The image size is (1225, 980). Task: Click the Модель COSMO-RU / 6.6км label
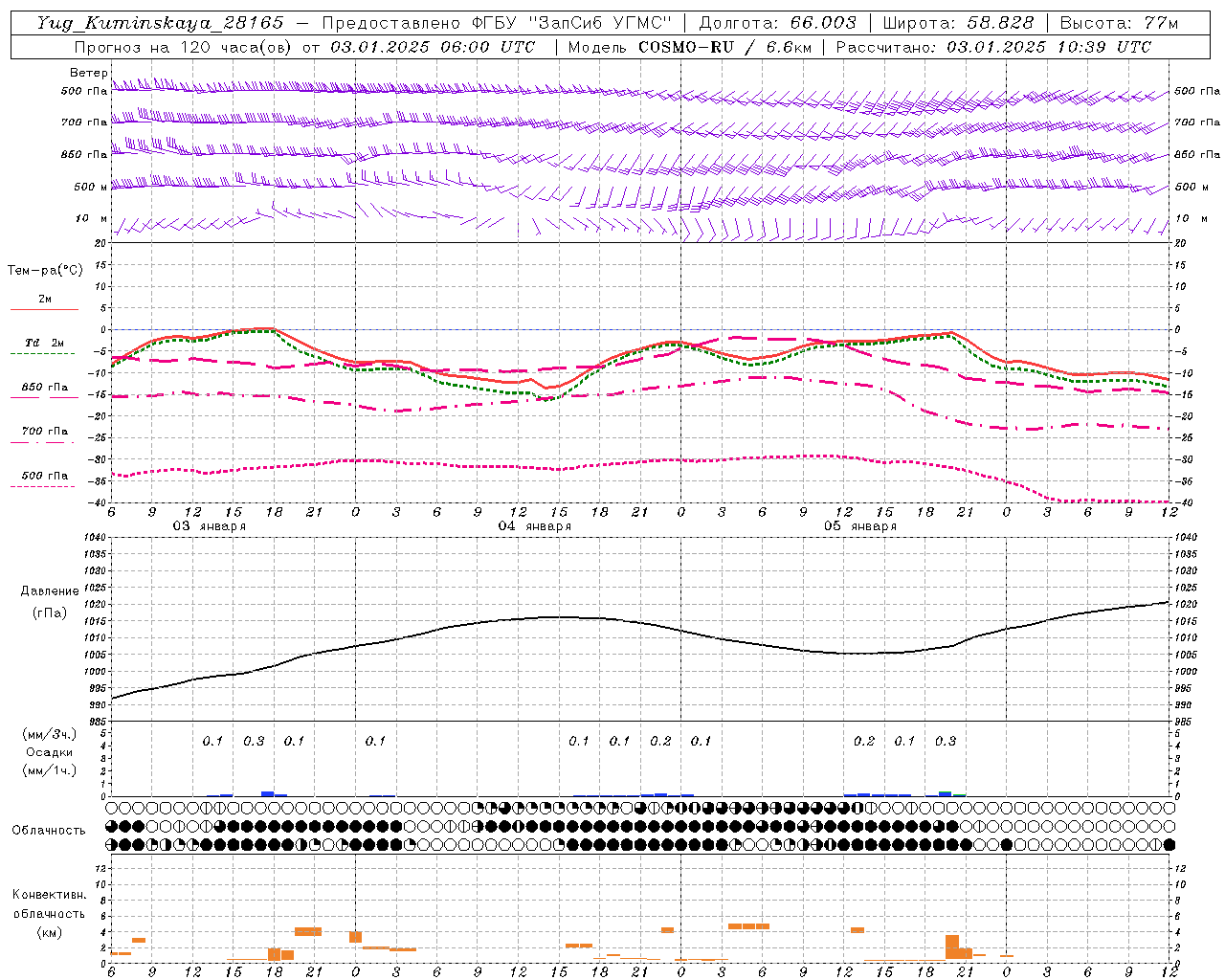(x=690, y=47)
